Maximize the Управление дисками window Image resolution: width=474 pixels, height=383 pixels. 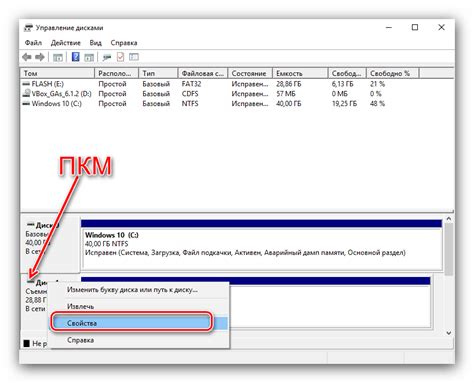415,27
